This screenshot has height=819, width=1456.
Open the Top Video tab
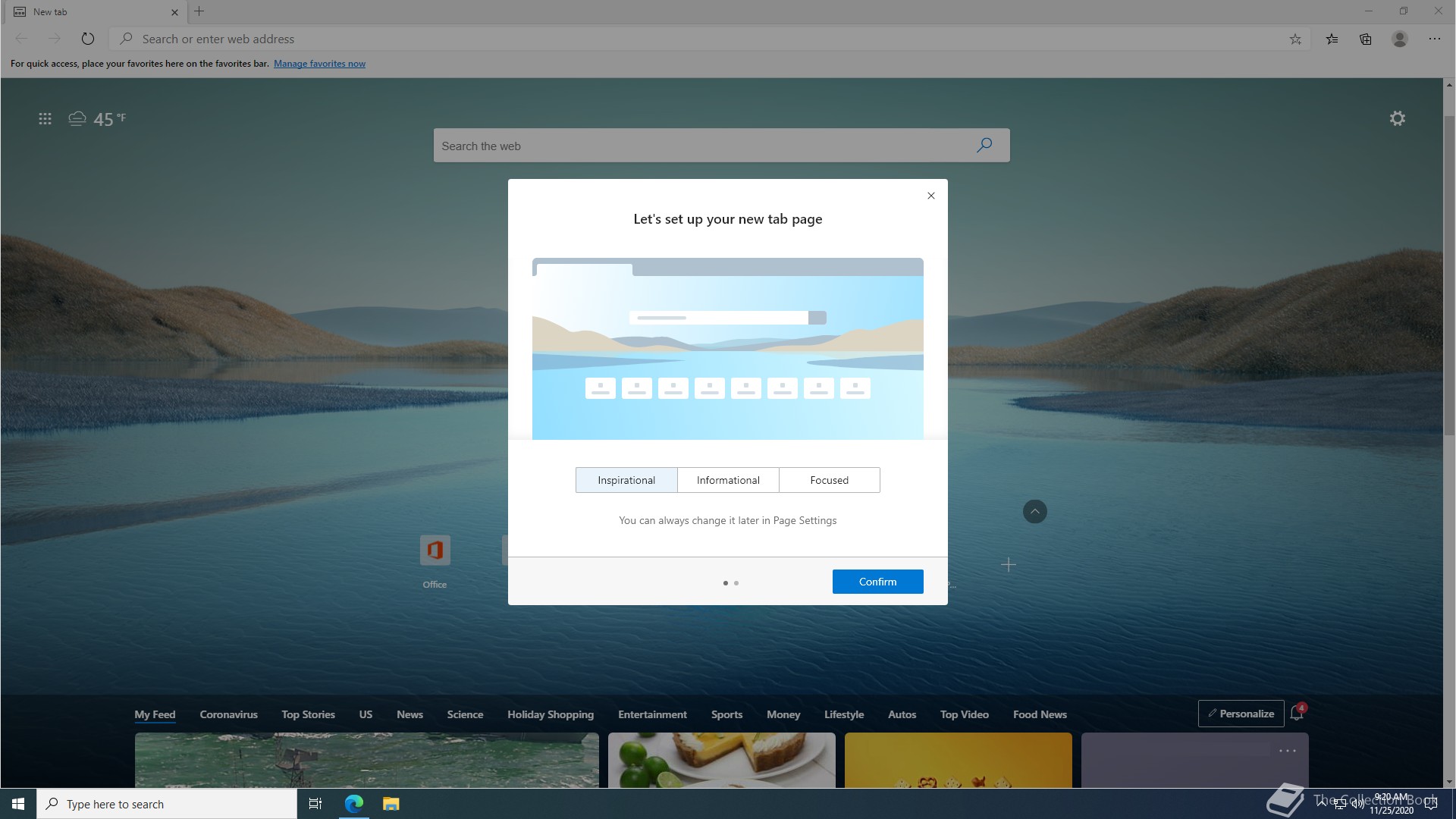pos(964,714)
